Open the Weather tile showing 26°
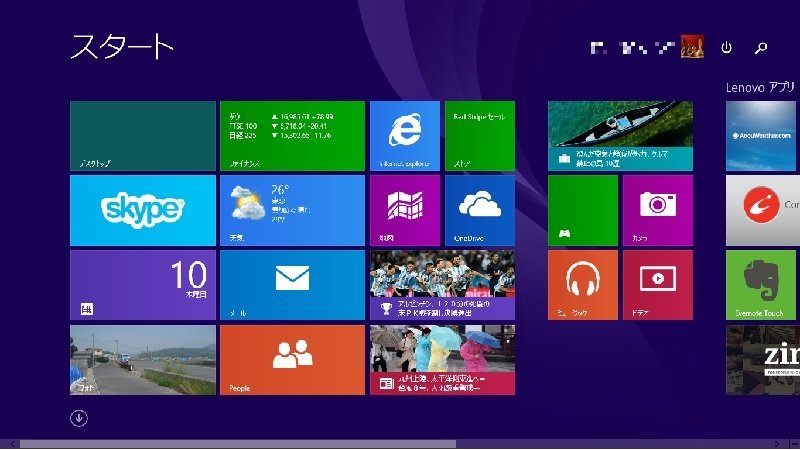The width and height of the screenshot is (800, 450). (x=292, y=210)
